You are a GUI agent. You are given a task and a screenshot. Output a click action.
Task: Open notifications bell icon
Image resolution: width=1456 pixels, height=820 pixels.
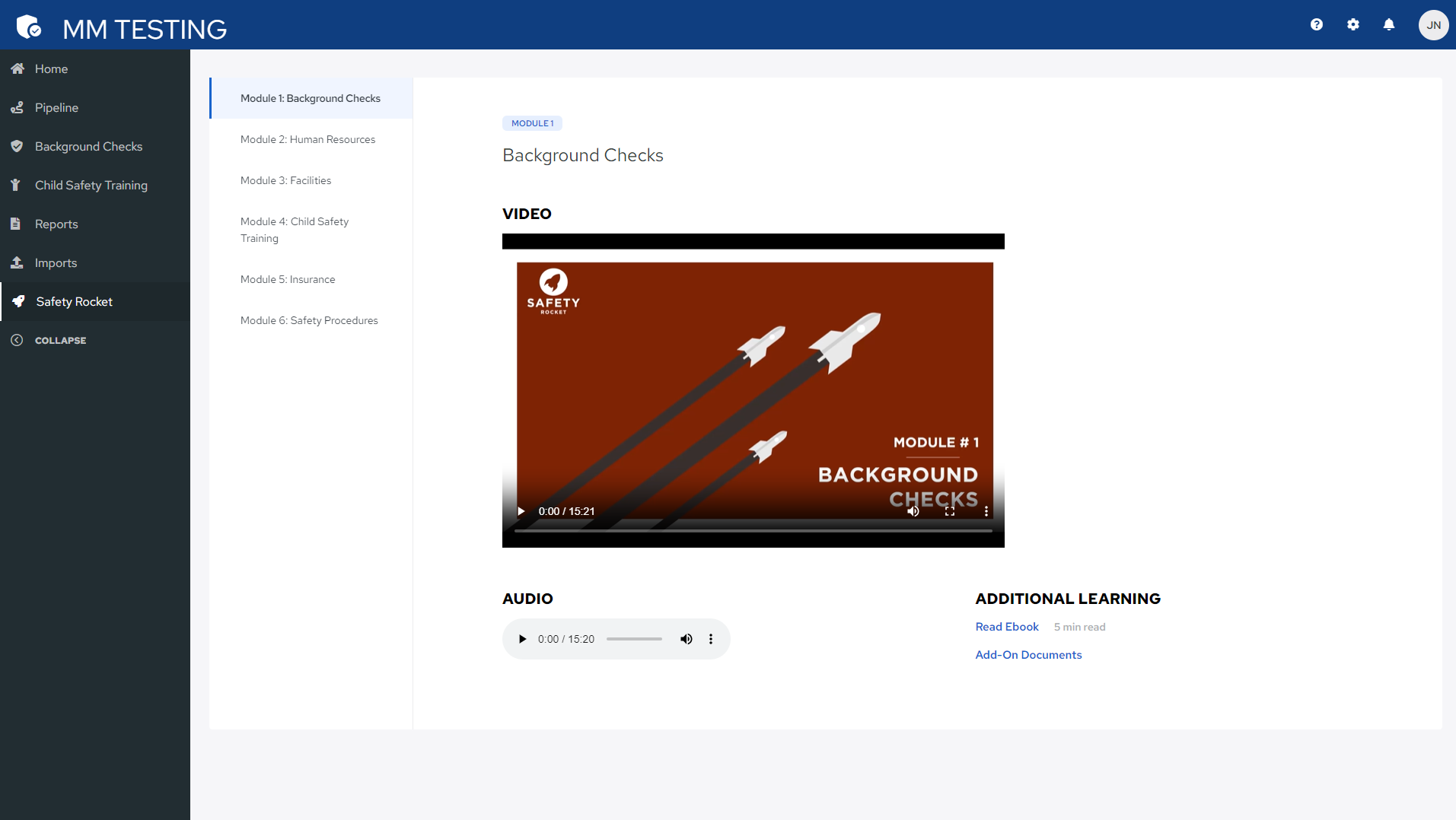[1388, 24]
